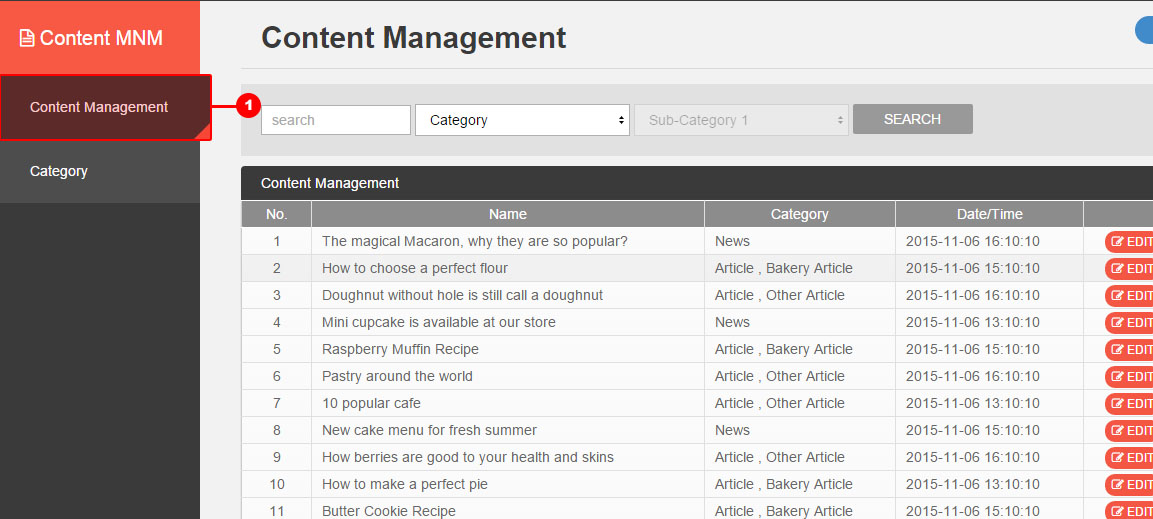Open the Category dropdown filter

(522, 120)
